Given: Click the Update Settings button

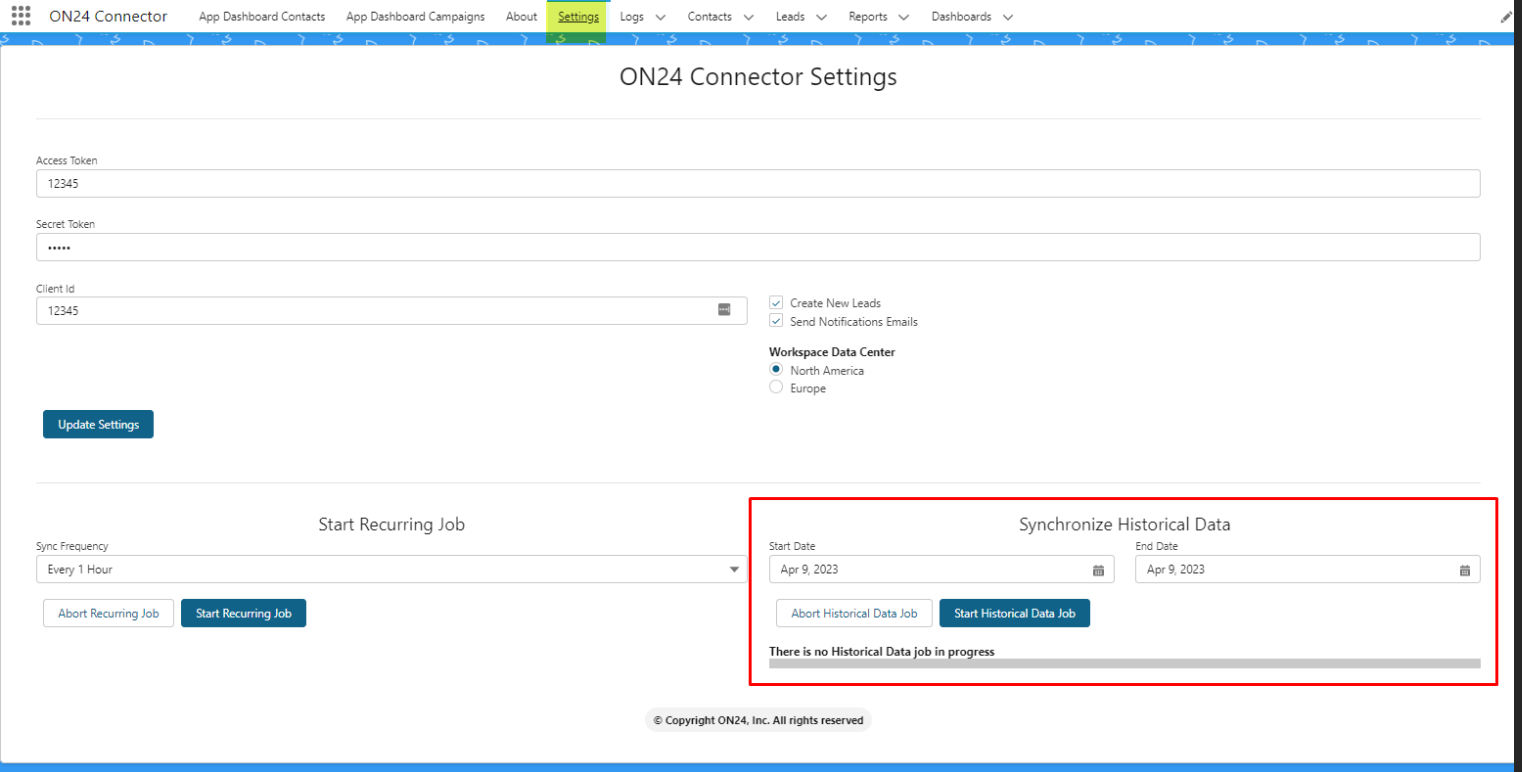Looking at the screenshot, I should [x=98, y=424].
